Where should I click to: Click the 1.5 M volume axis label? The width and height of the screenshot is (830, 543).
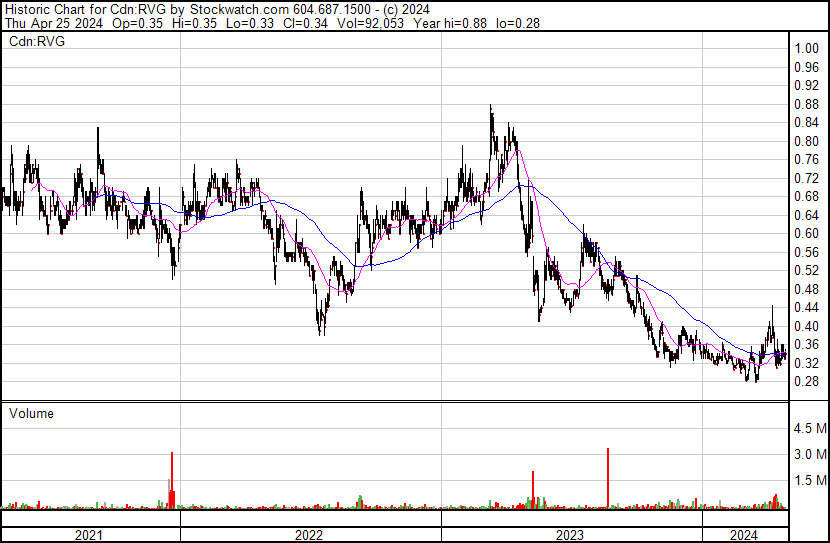(x=810, y=480)
